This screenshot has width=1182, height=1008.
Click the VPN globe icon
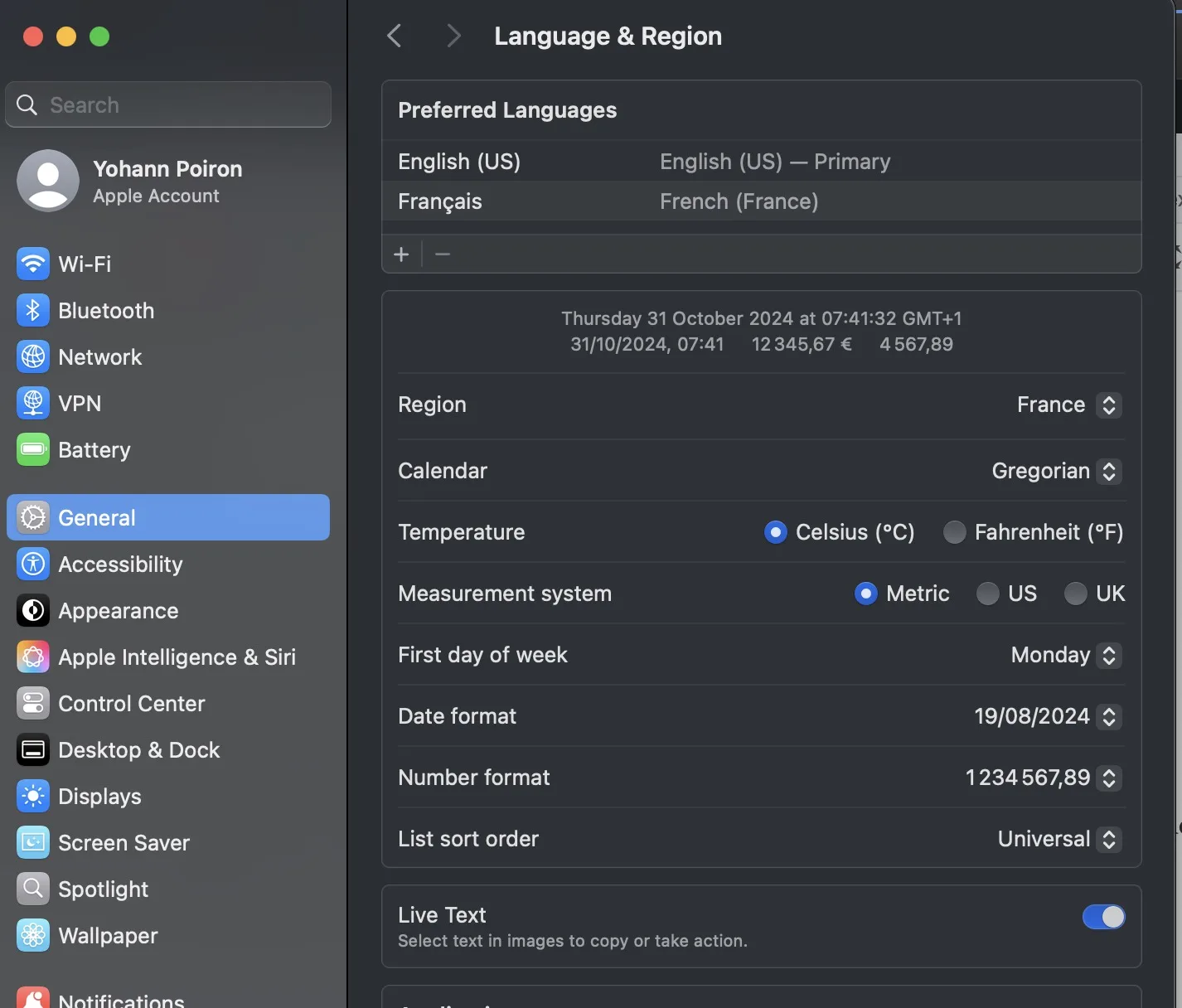33,404
